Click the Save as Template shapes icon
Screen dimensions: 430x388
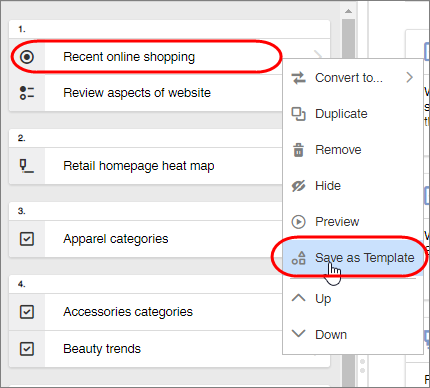click(298, 258)
